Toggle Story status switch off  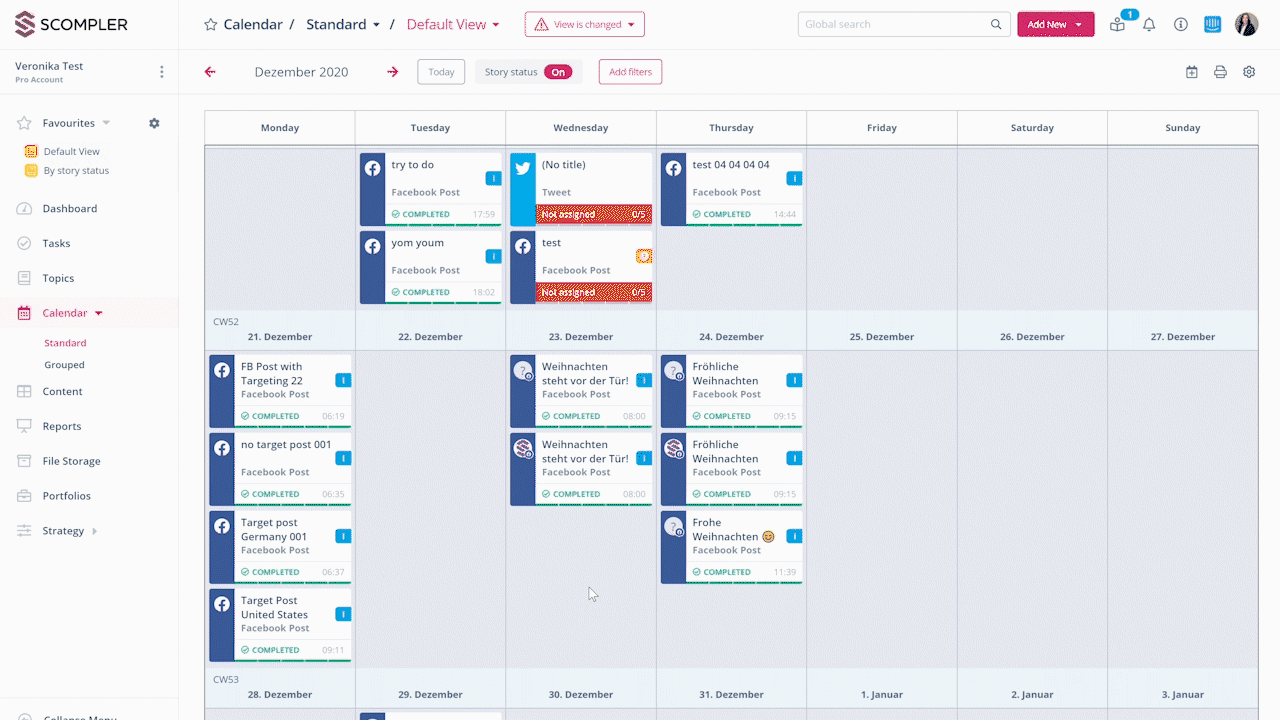tap(558, 72)
